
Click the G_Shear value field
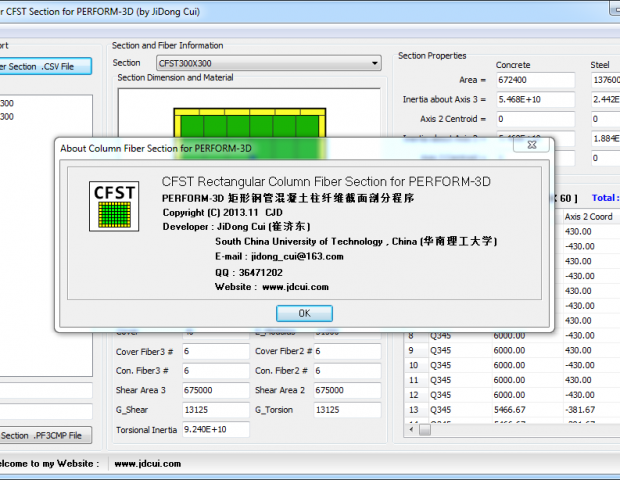(215, 410)
